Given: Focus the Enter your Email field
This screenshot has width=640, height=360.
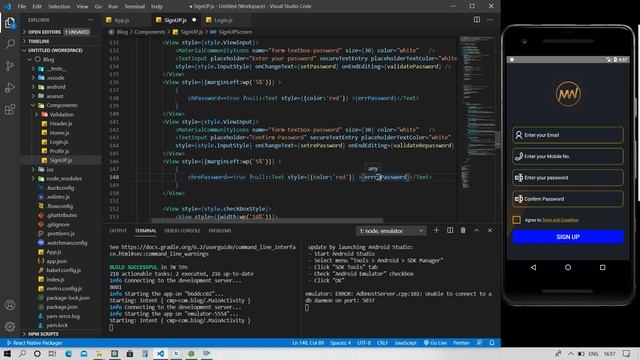Looking at the screenshot, I should click(568, 135).
